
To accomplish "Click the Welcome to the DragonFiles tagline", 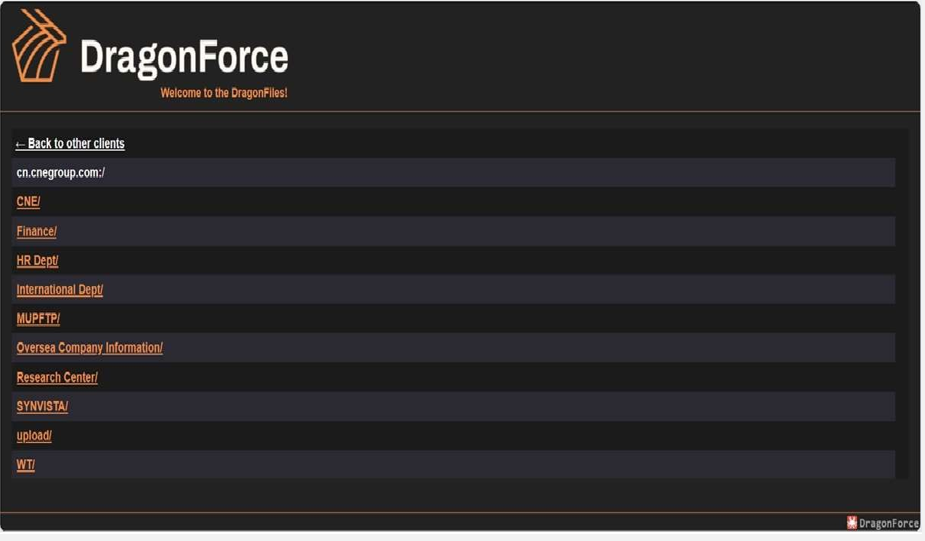I will tap(224, 93).
